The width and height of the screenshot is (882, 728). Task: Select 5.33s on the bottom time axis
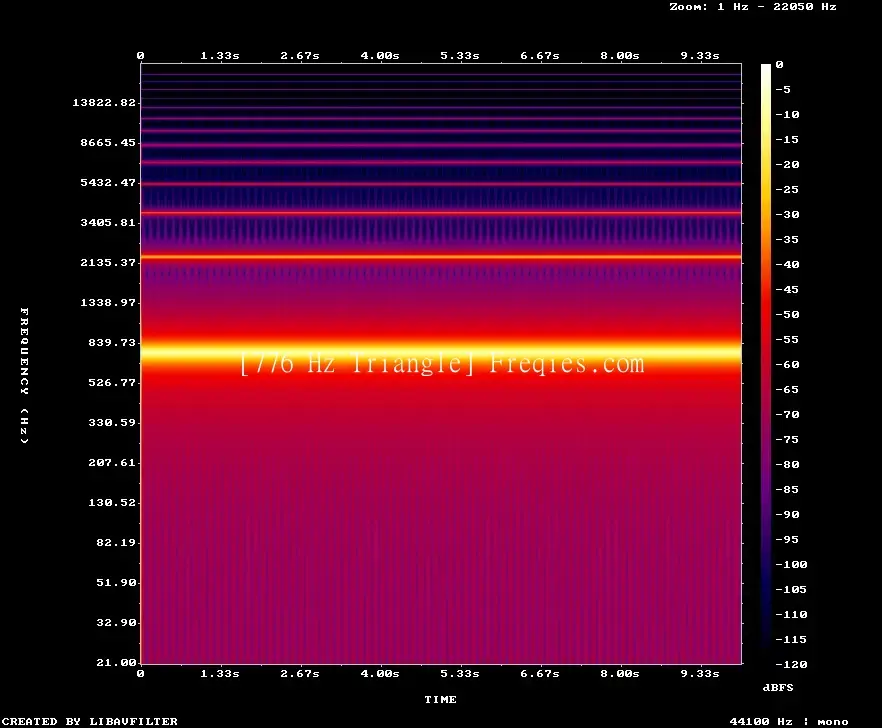460,673
